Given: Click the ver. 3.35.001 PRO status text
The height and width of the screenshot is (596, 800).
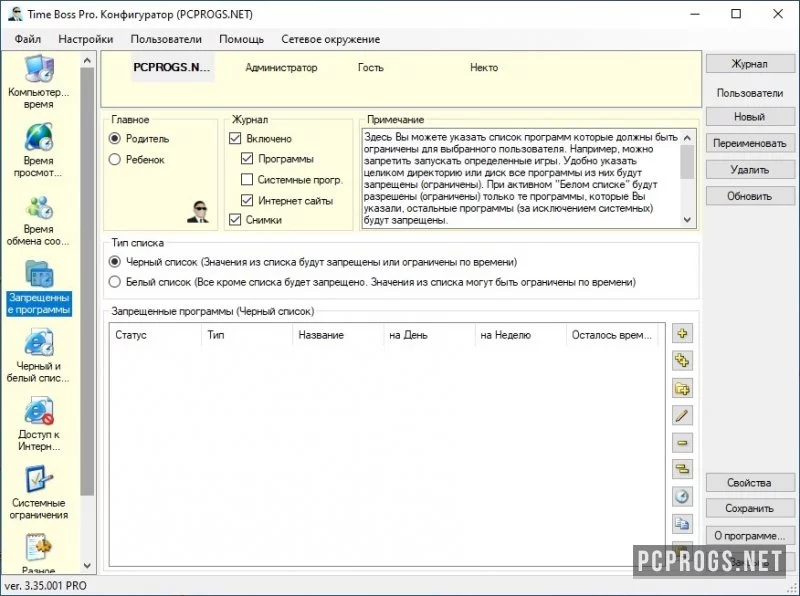Looking at the screenshot, I should pos(46,585).
